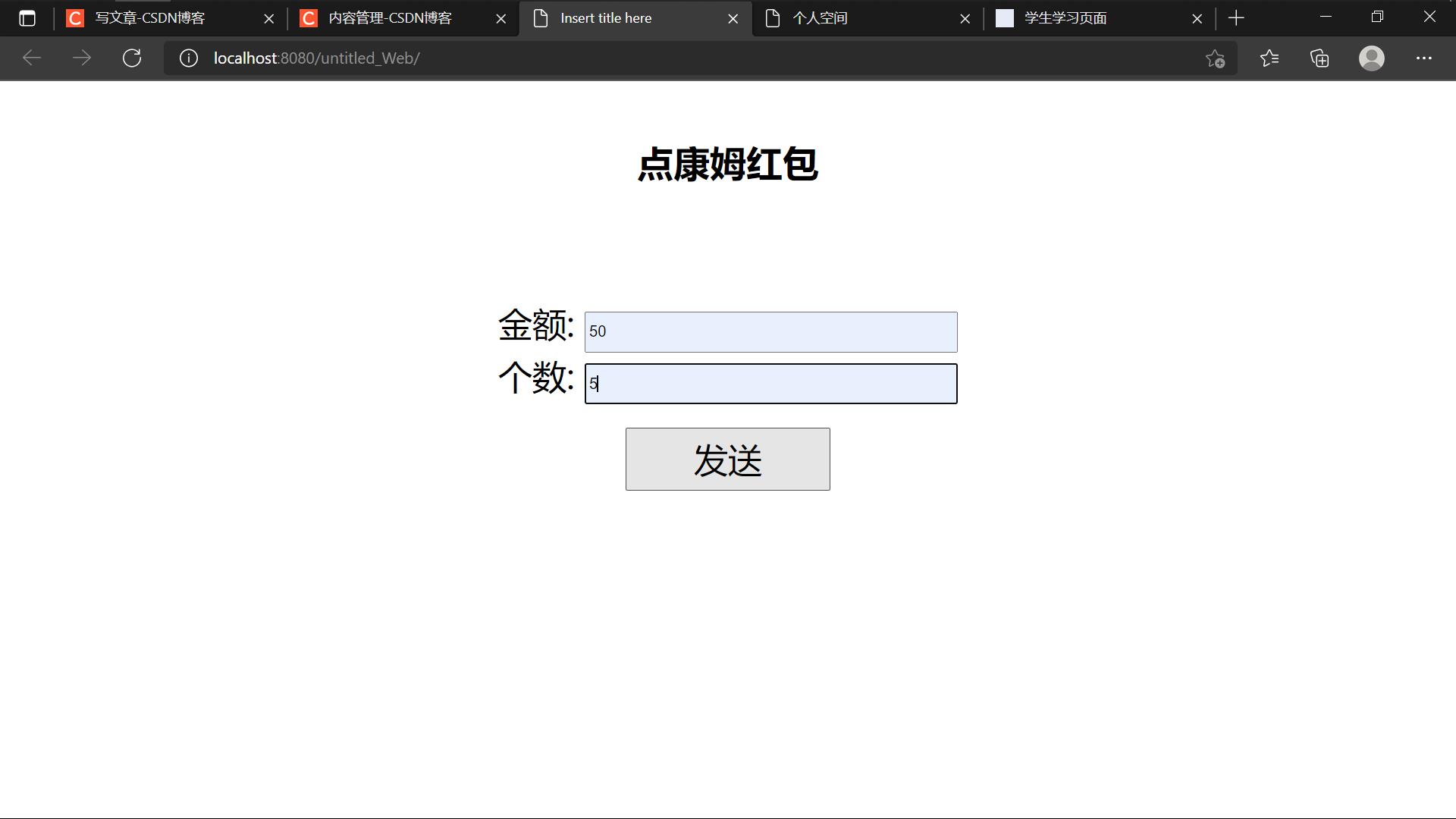This screenshot has height=819, width=1456.
Task: Close the 个人空间 tab
Action: click(965, 19)
